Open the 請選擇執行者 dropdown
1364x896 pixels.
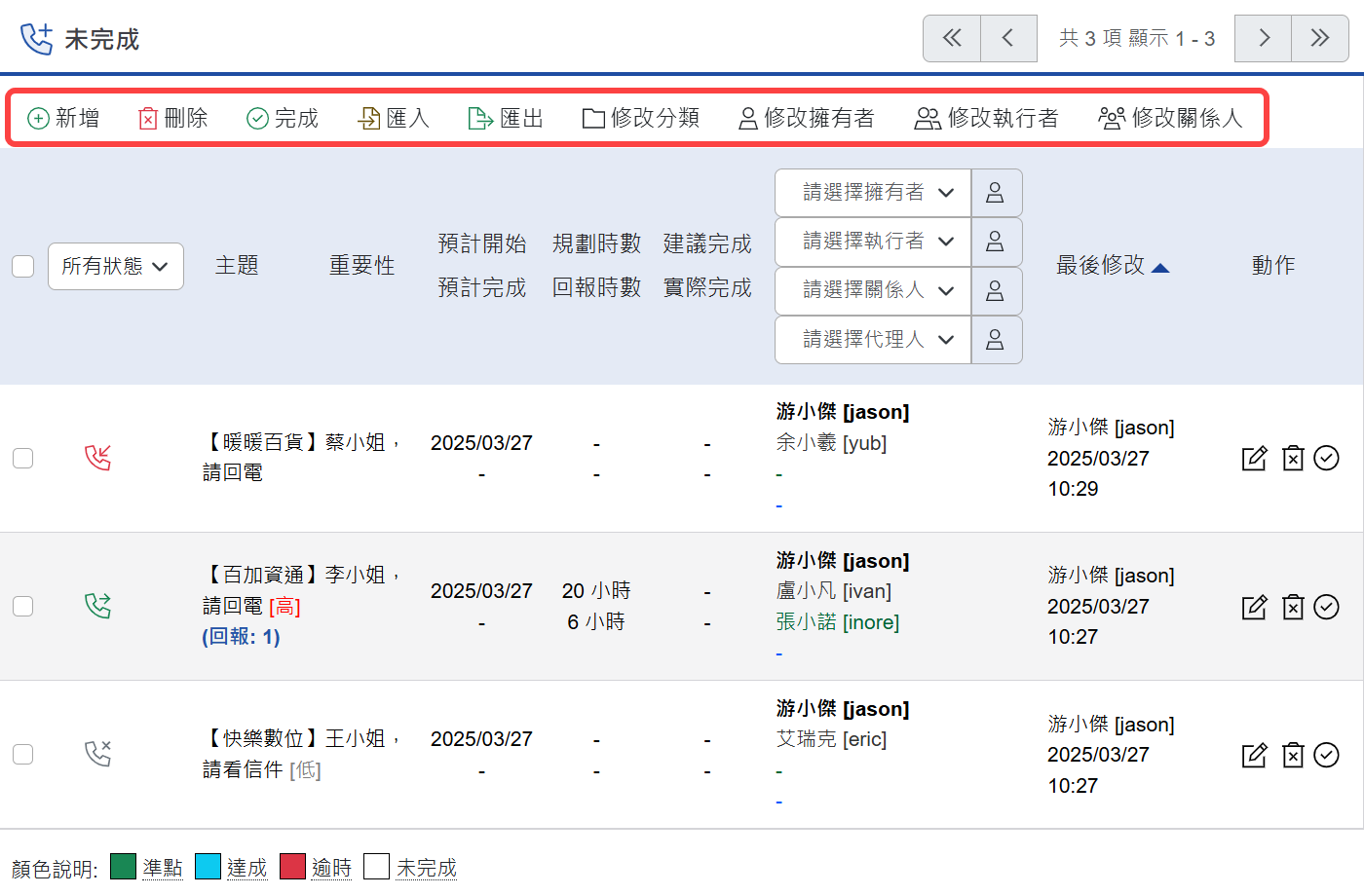(x=873, y=242)
